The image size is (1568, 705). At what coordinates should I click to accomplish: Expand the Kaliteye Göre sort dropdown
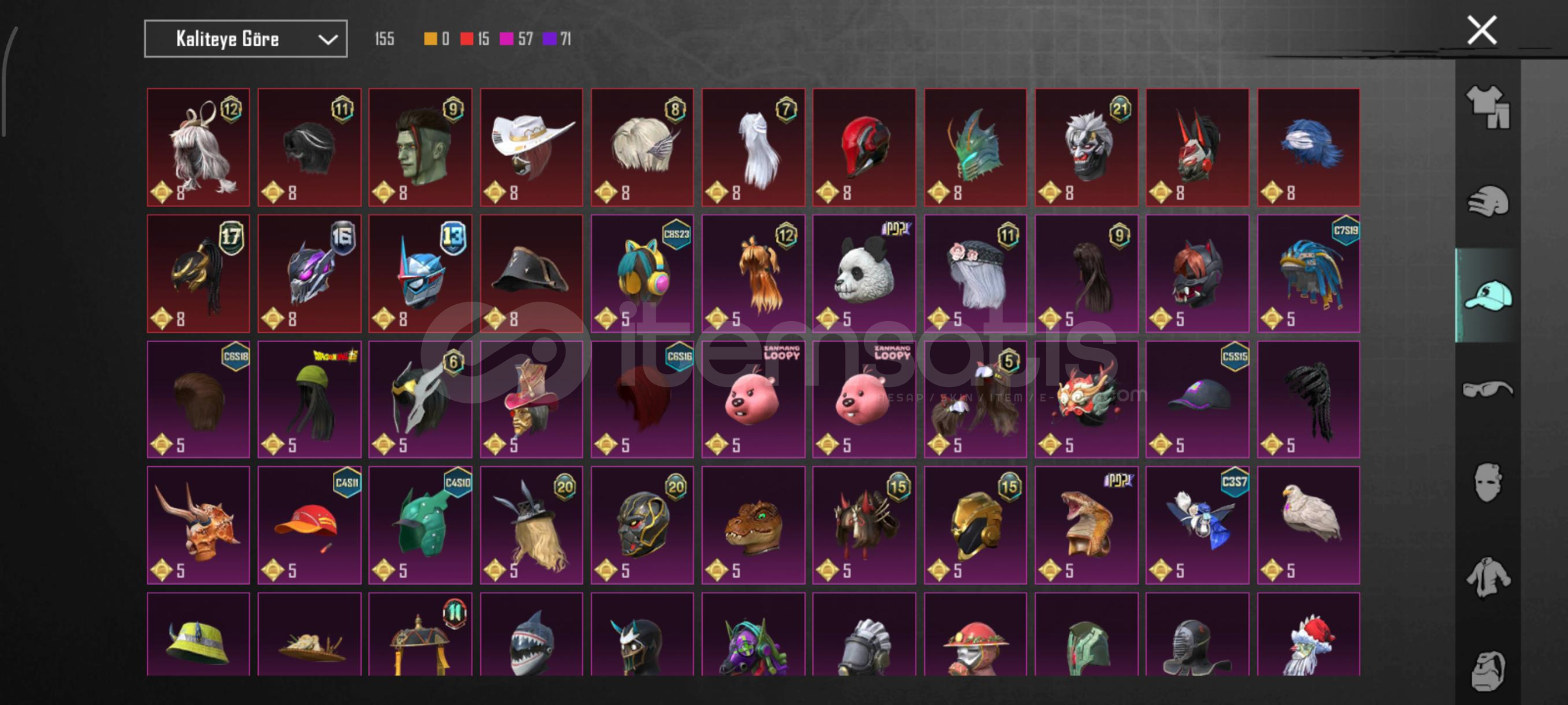coord(246,39)
